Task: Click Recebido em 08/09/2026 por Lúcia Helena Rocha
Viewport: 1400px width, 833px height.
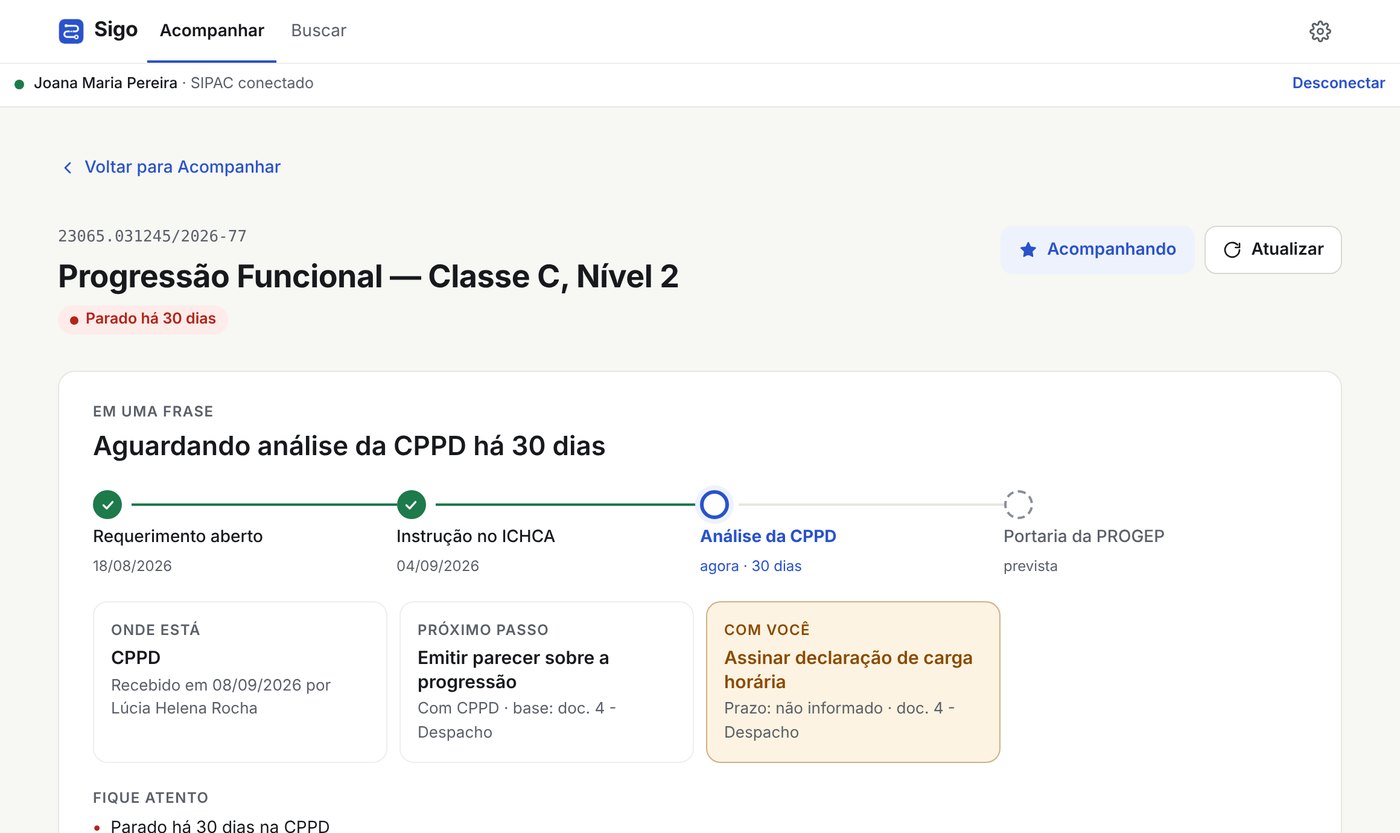Action: (221, 696)
